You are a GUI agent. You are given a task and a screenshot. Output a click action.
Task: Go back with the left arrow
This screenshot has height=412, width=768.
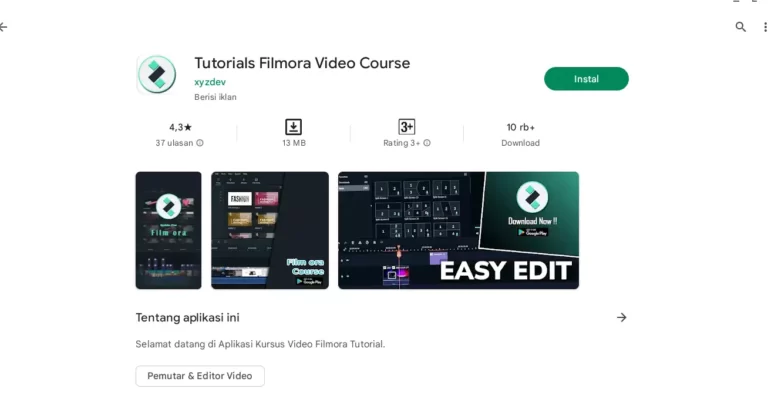tap(3, 27)
